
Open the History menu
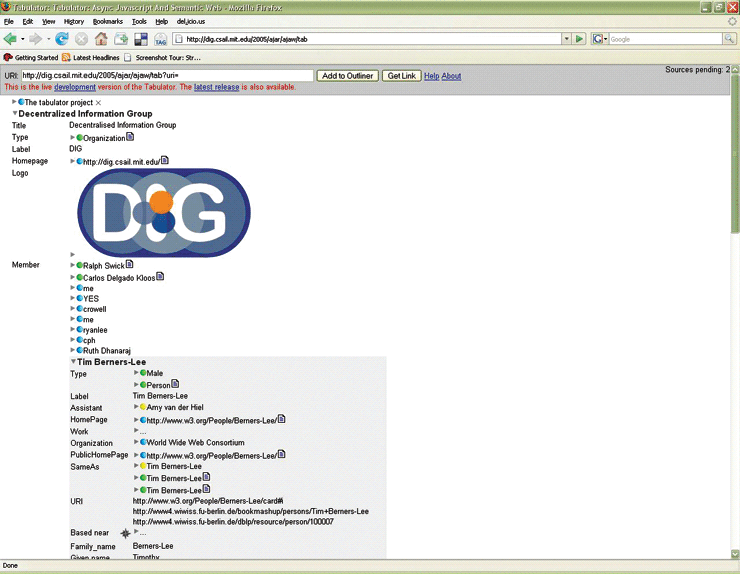point(74,22)
